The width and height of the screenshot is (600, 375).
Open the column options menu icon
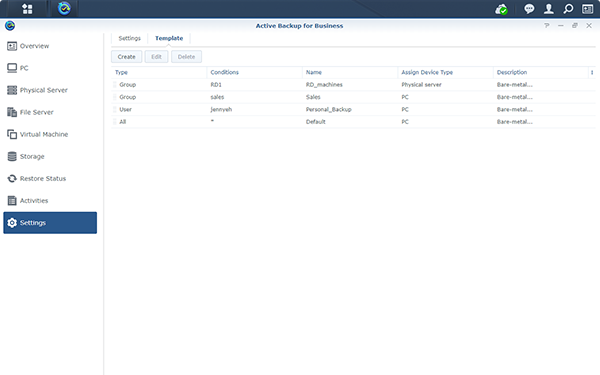click(592, 72)
